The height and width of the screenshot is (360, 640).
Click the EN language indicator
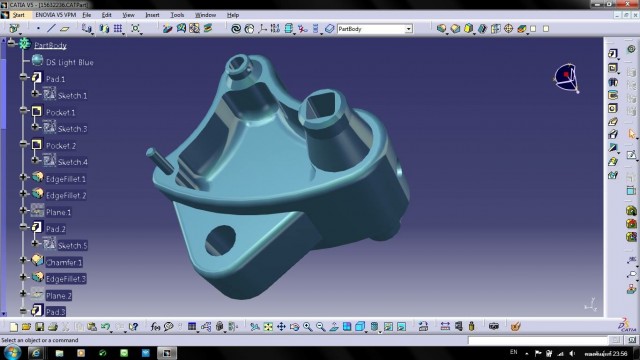pos(513,352)
